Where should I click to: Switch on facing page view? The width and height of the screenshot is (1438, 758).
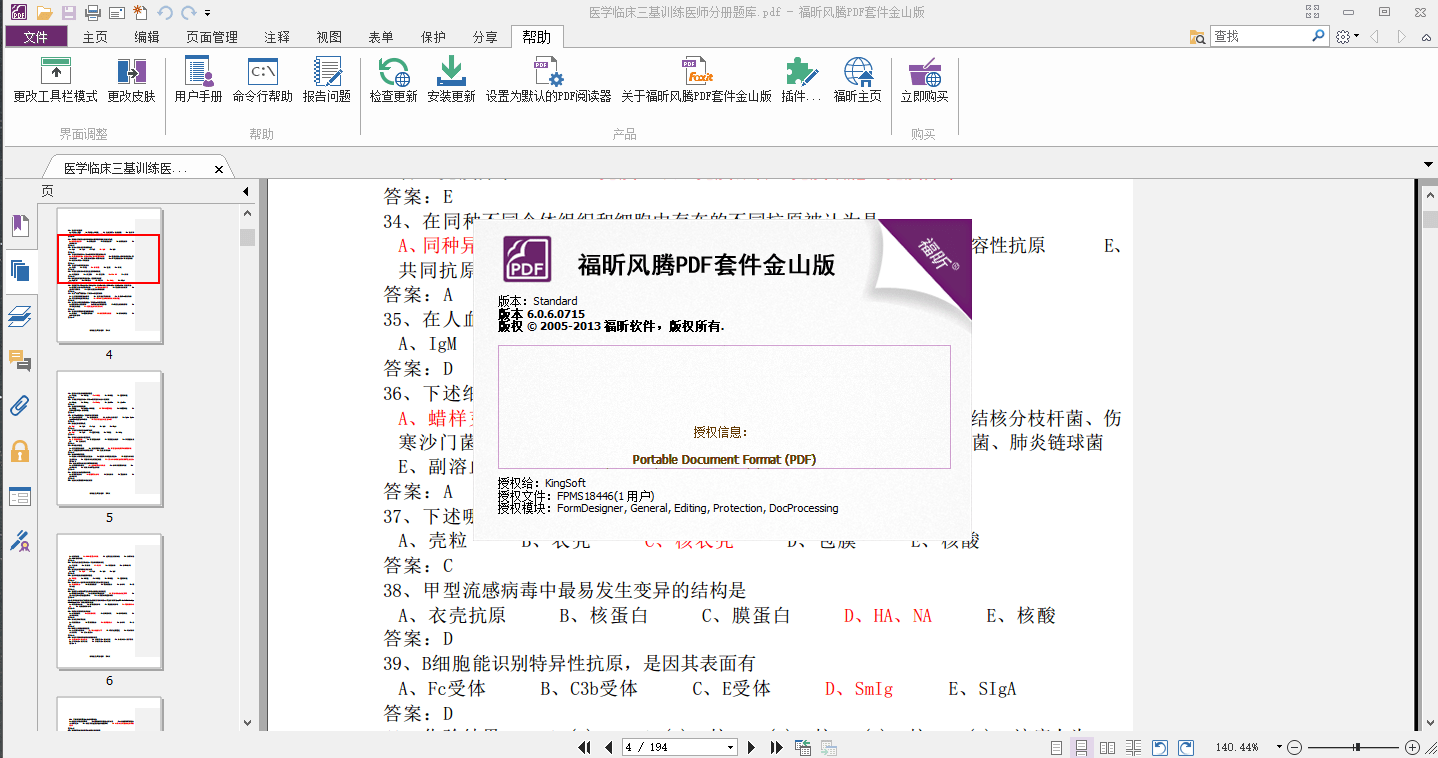point(1106,746)
